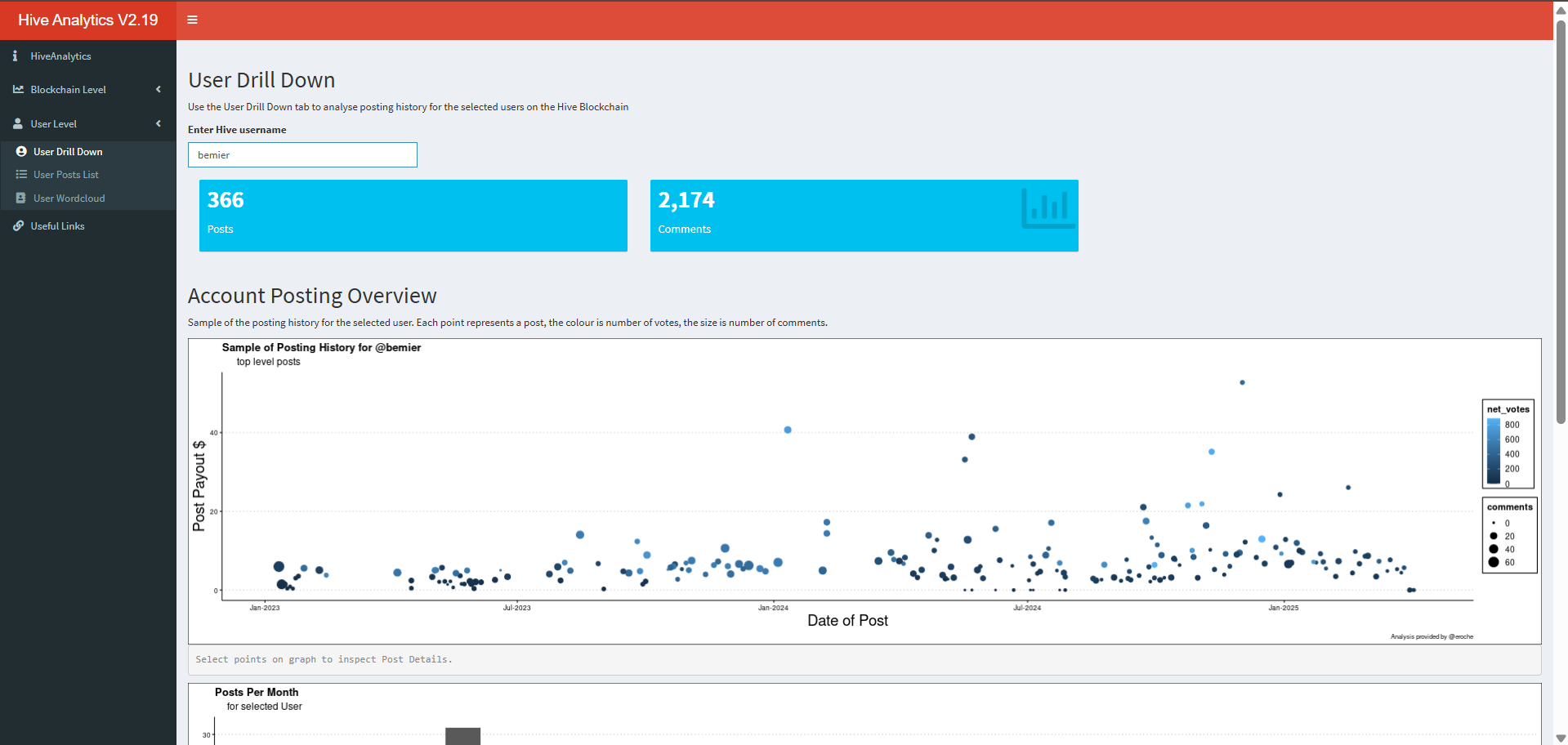Click the 'User Drill Down' page heading
Image resolution: width=1568 pixels, height=745 pixels.
261,80
